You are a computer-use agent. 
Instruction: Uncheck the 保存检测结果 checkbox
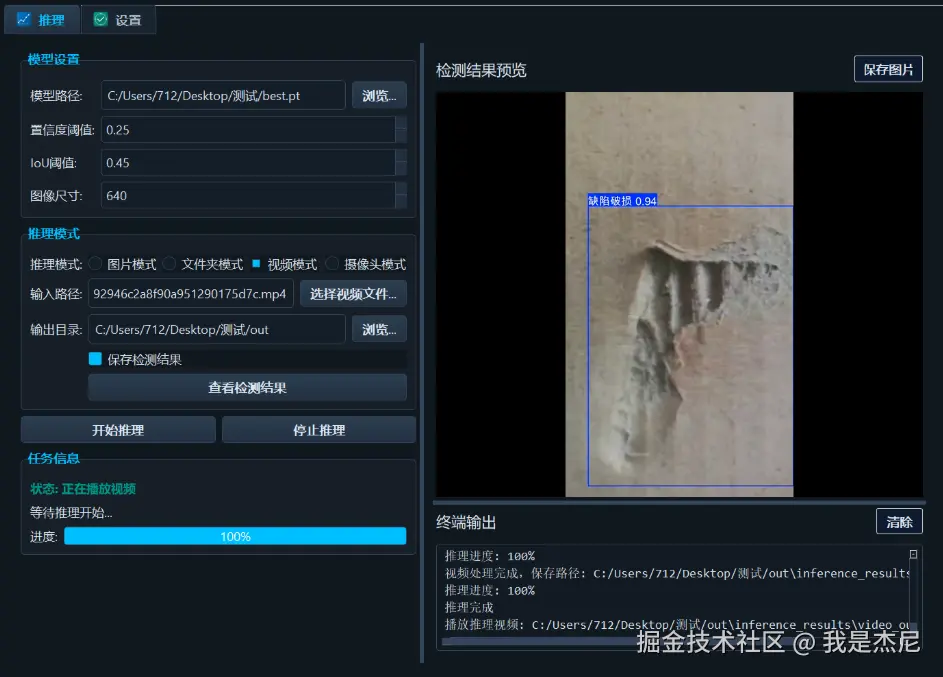[x=97, y=359]
